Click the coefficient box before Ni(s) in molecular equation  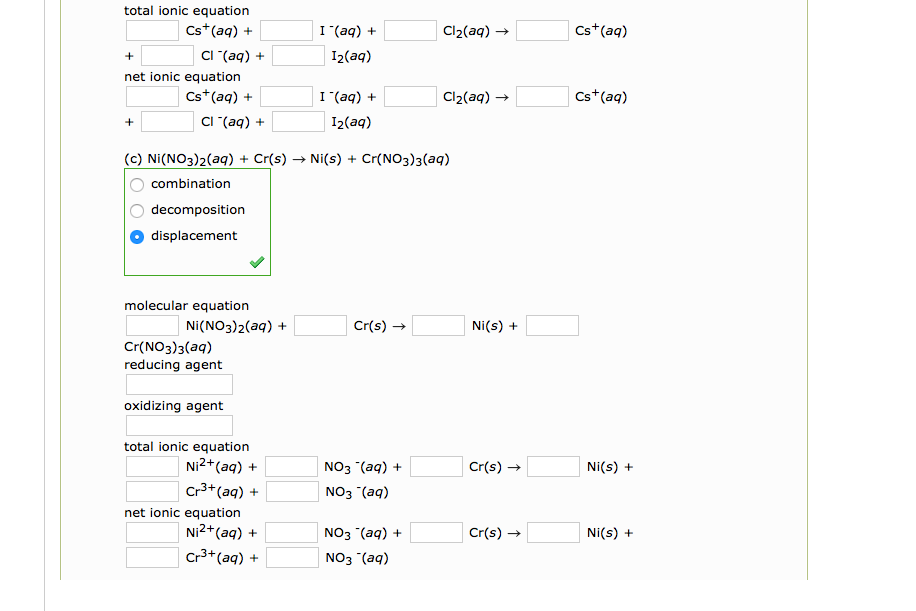pyautogui.click(x=437, y=325)
